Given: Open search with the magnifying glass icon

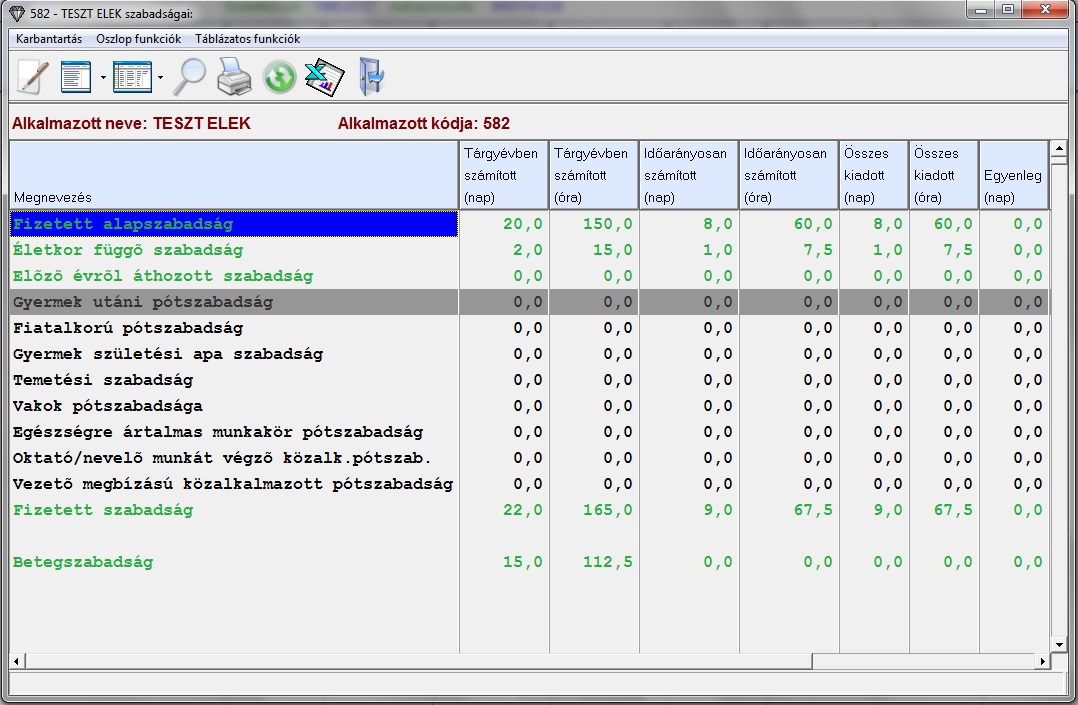Looking at the screenshot, I should [188, 77].
